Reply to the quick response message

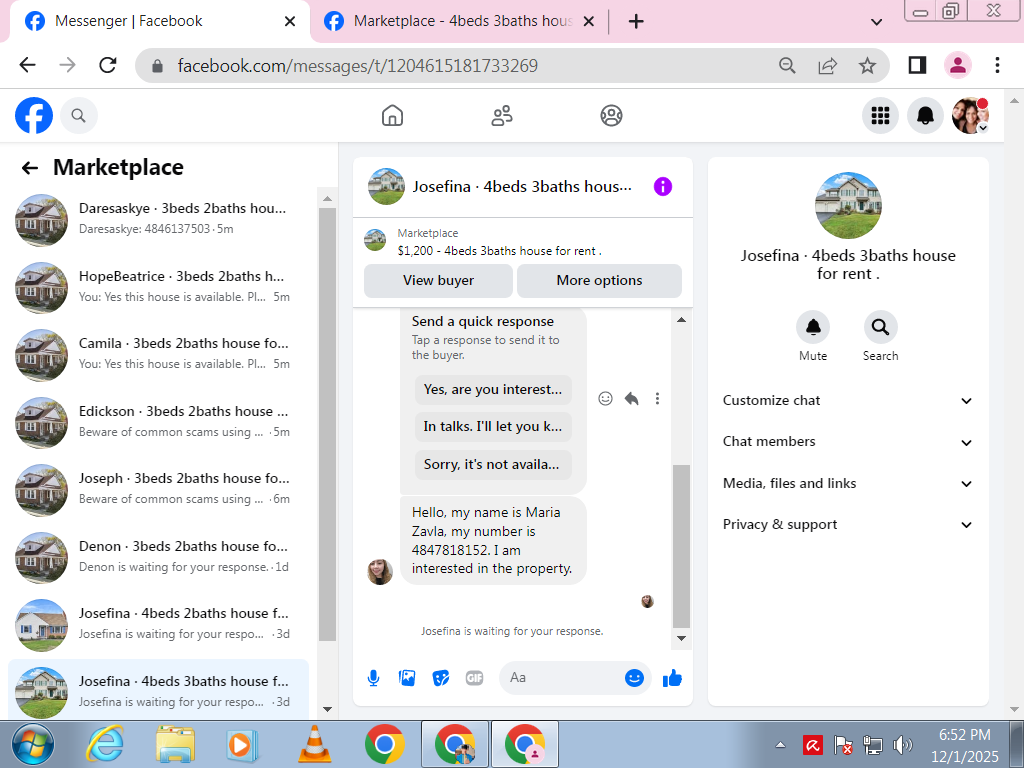[632, 398]
